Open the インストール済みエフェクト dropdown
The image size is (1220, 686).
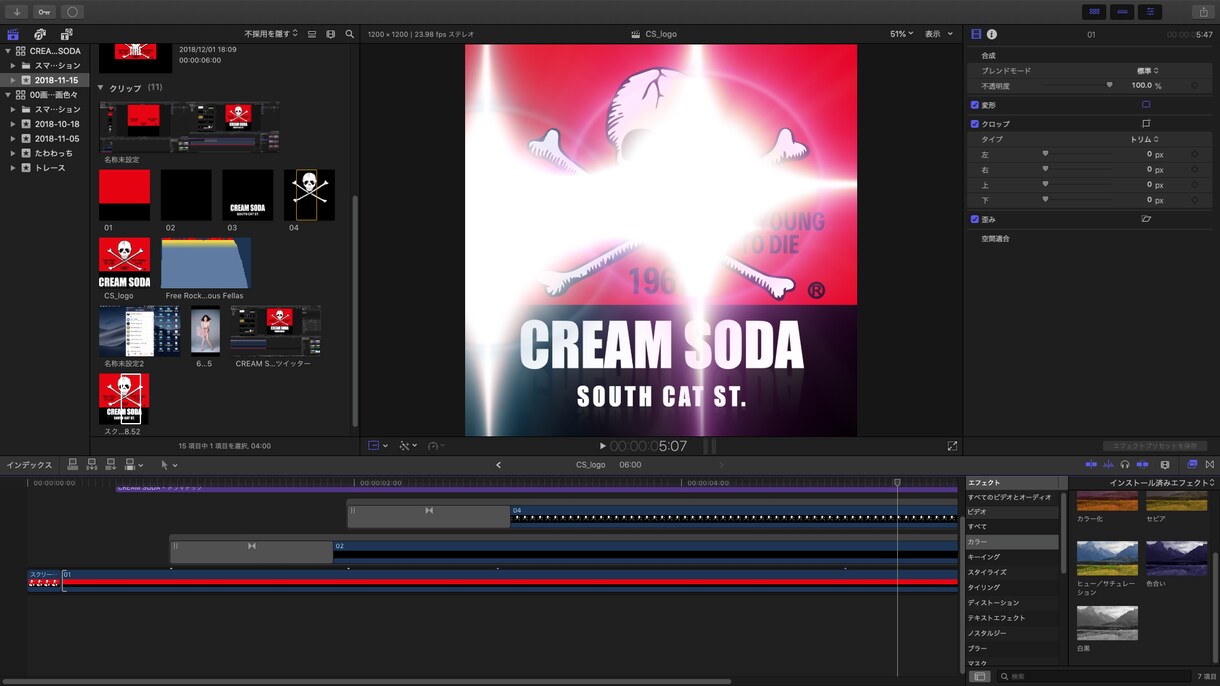tap(1162, 483)
